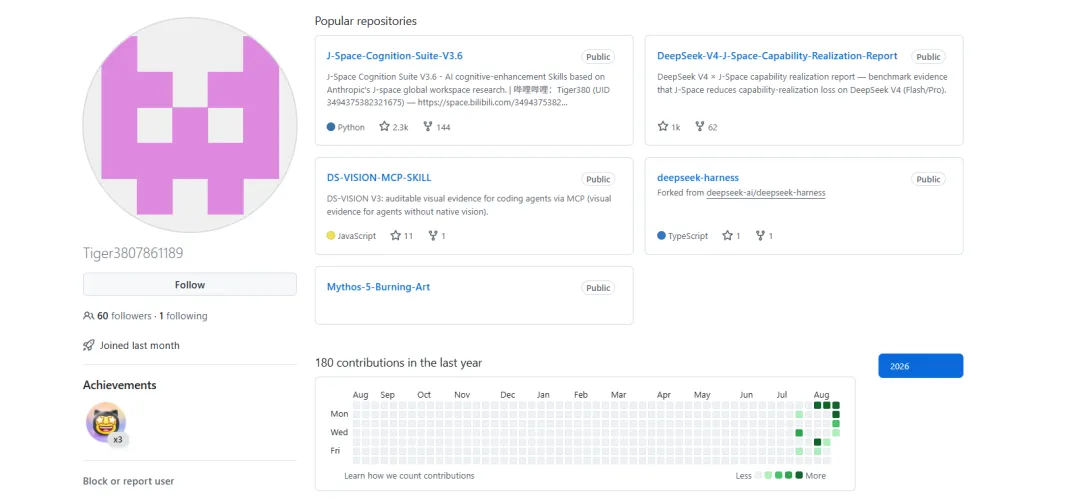Click the star icon showing 11 stars
The width and height of the screenshot is (1080, 503).
395,236
